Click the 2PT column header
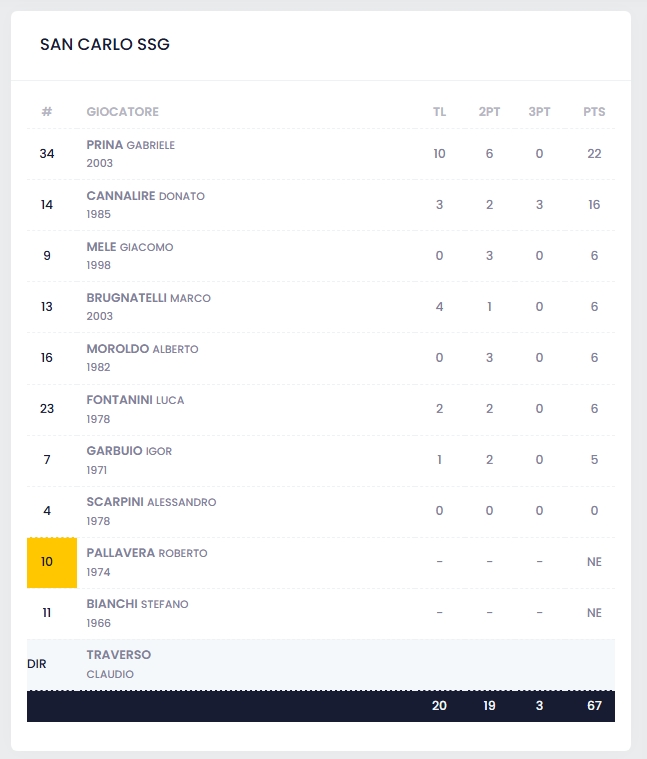The image size is (647, 759). (x=489, y=112)
